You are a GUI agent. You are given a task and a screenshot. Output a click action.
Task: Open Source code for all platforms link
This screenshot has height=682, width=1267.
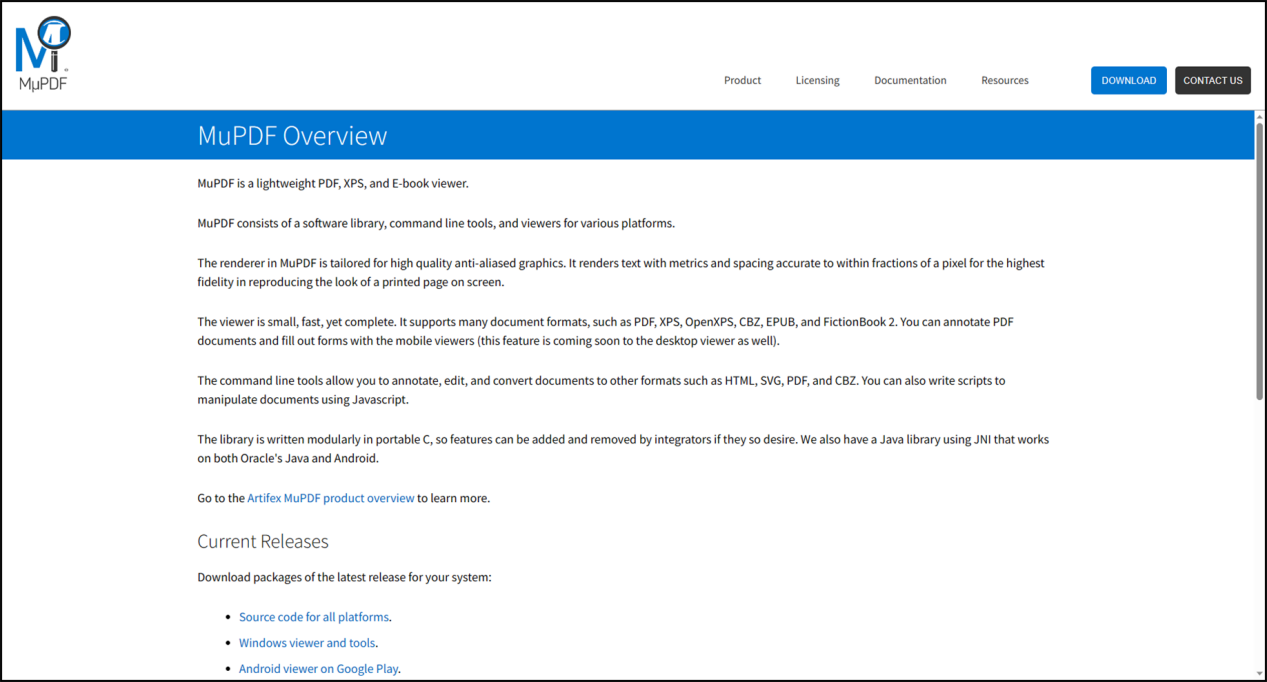tap(314, 617)
